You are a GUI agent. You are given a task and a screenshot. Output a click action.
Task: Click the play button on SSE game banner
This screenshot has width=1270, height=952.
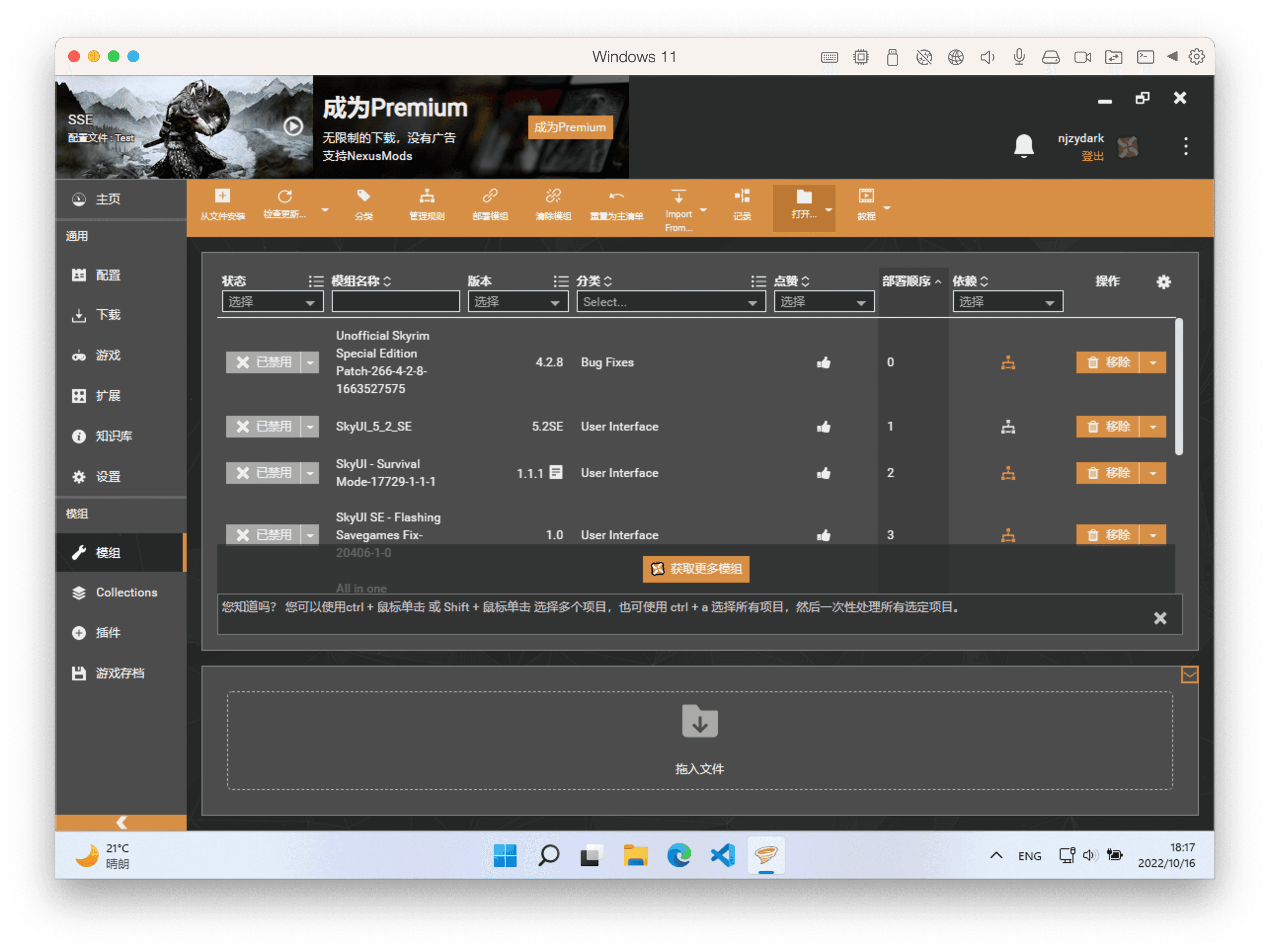click(x=293, y=126)
